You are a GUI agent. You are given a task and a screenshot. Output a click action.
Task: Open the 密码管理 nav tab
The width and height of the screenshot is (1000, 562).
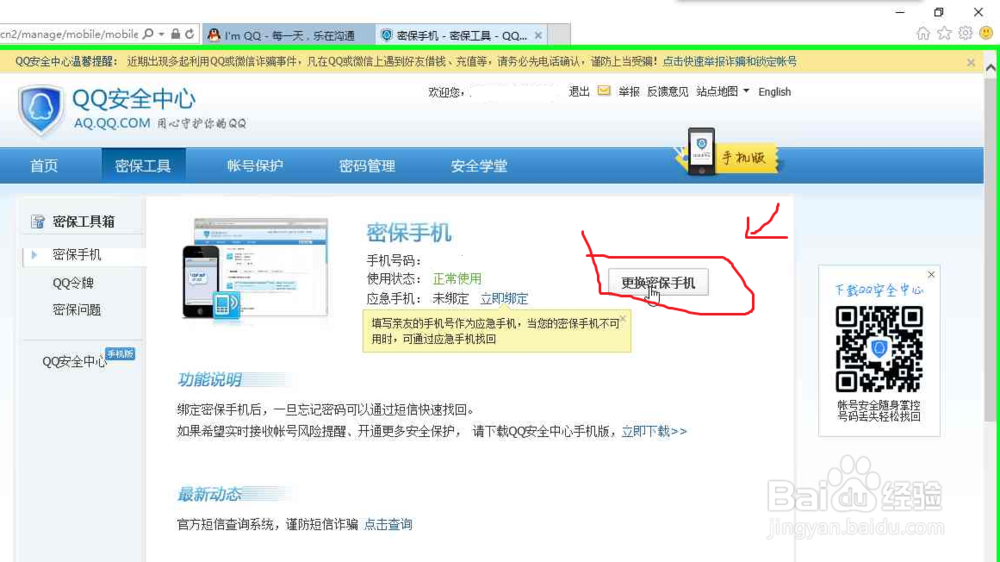coord(367,166)
